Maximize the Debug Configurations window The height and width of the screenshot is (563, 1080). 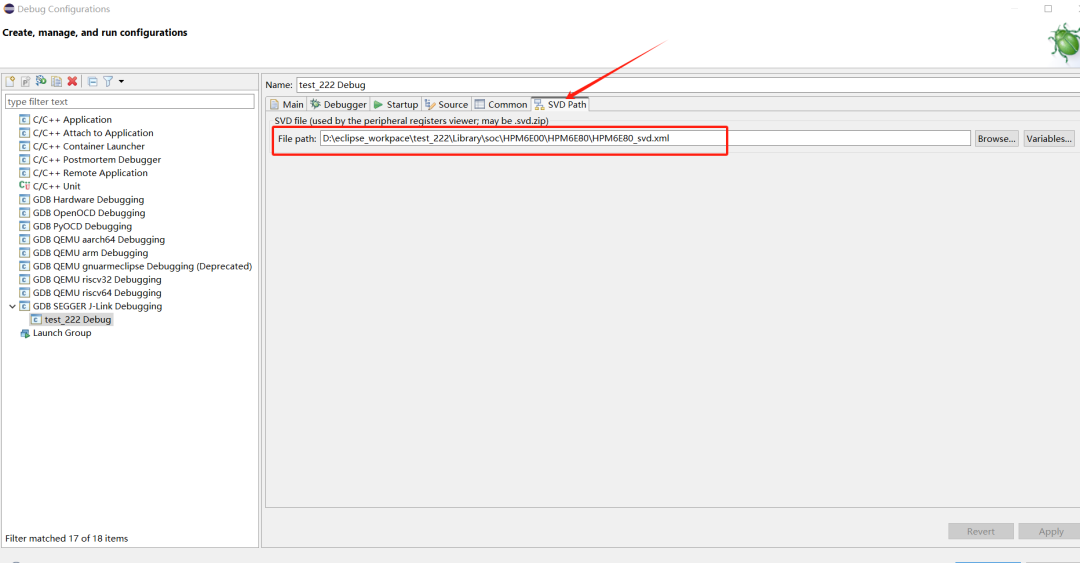pos(1048,9)
